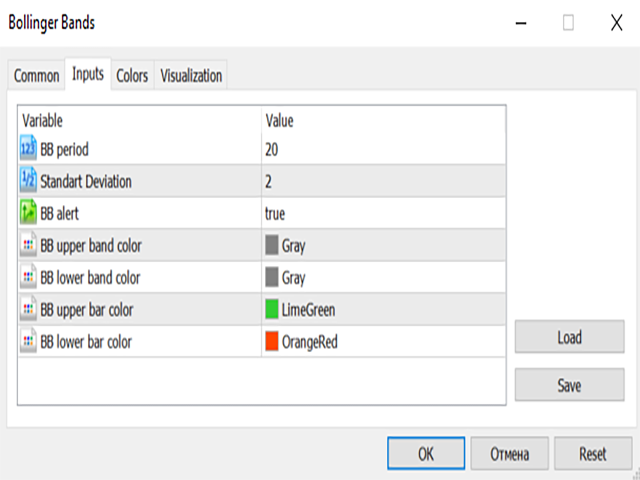The height and width of the screenshot is (480, 640).
Task: Click the Save button
Action: click(569, 384)
